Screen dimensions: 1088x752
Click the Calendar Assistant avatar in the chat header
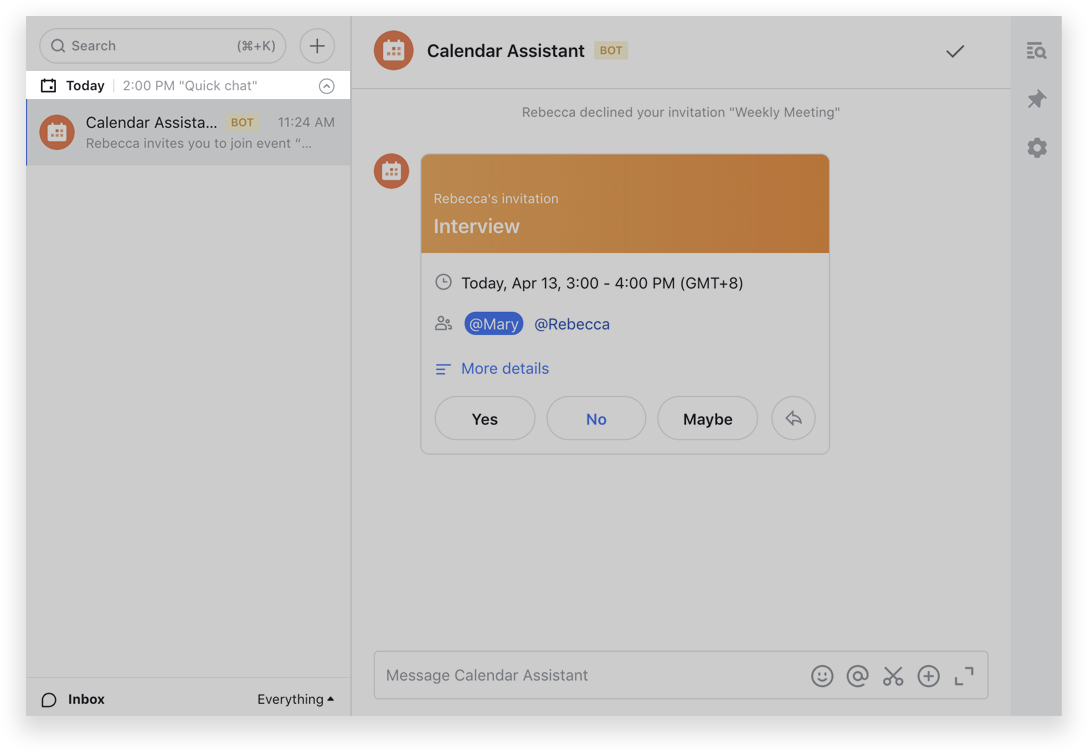(393, 50)
